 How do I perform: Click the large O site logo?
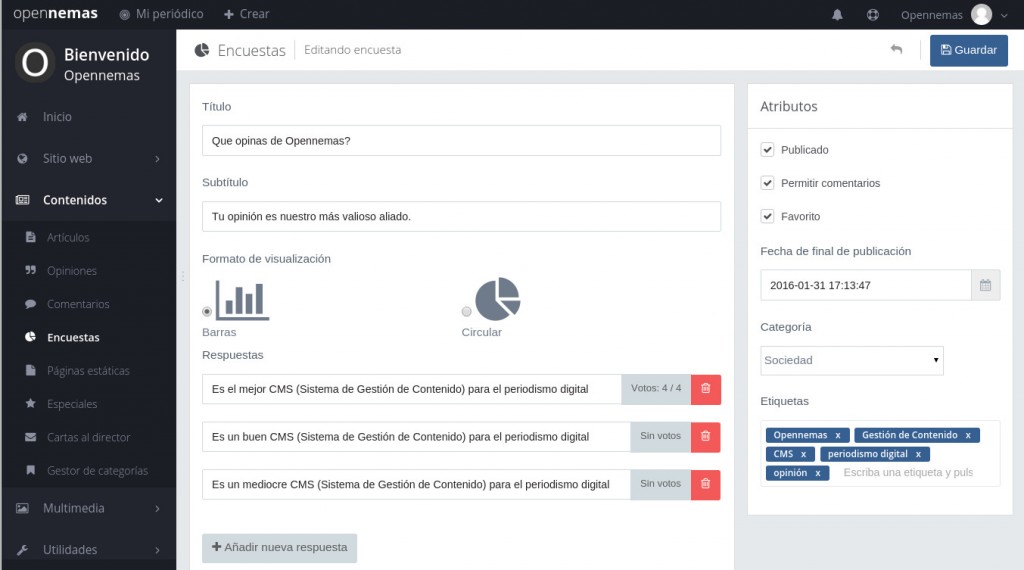pos(35,63)
